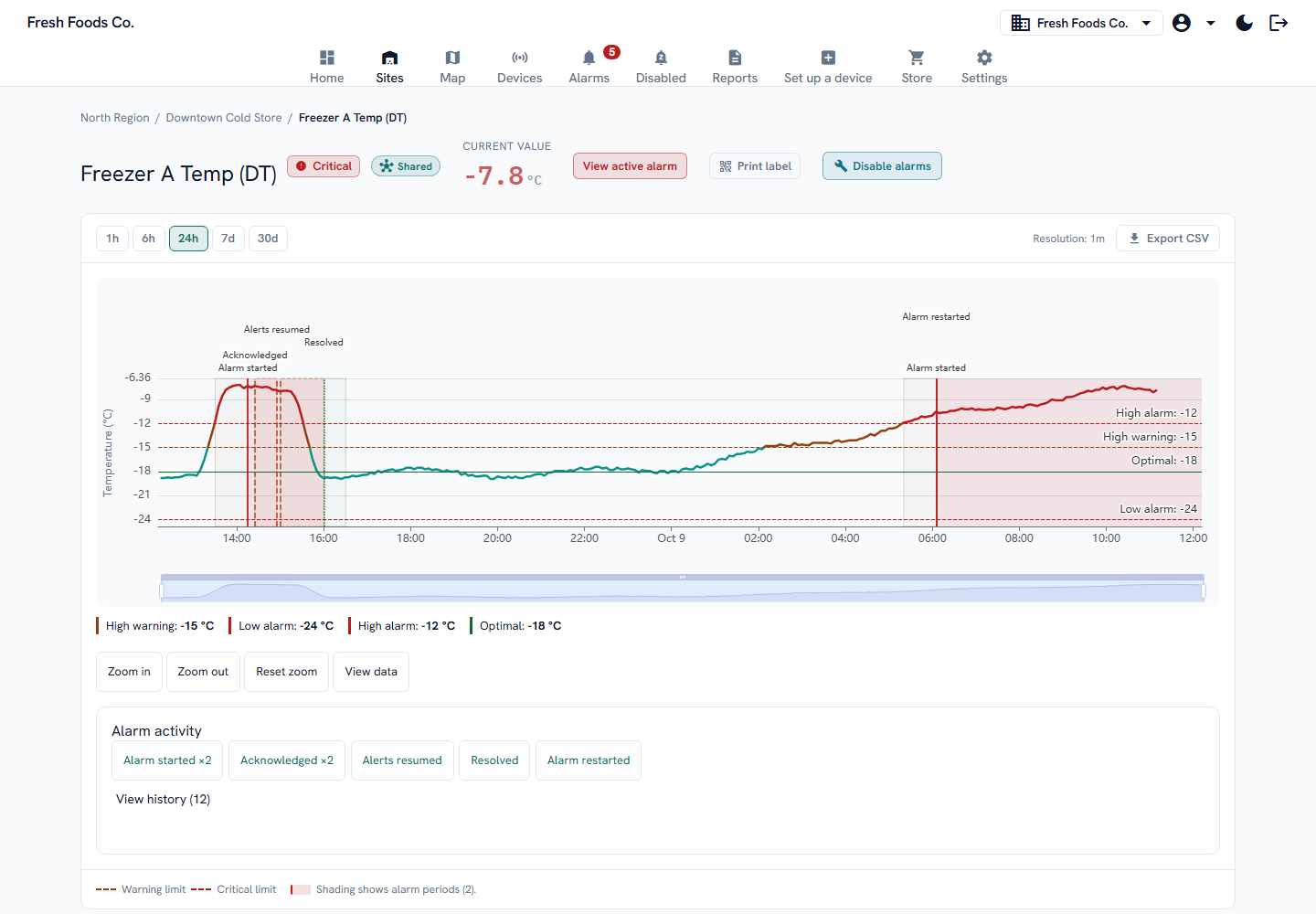Visit the Store cart icon
The image size is (1316, 914).
(917, 67)
